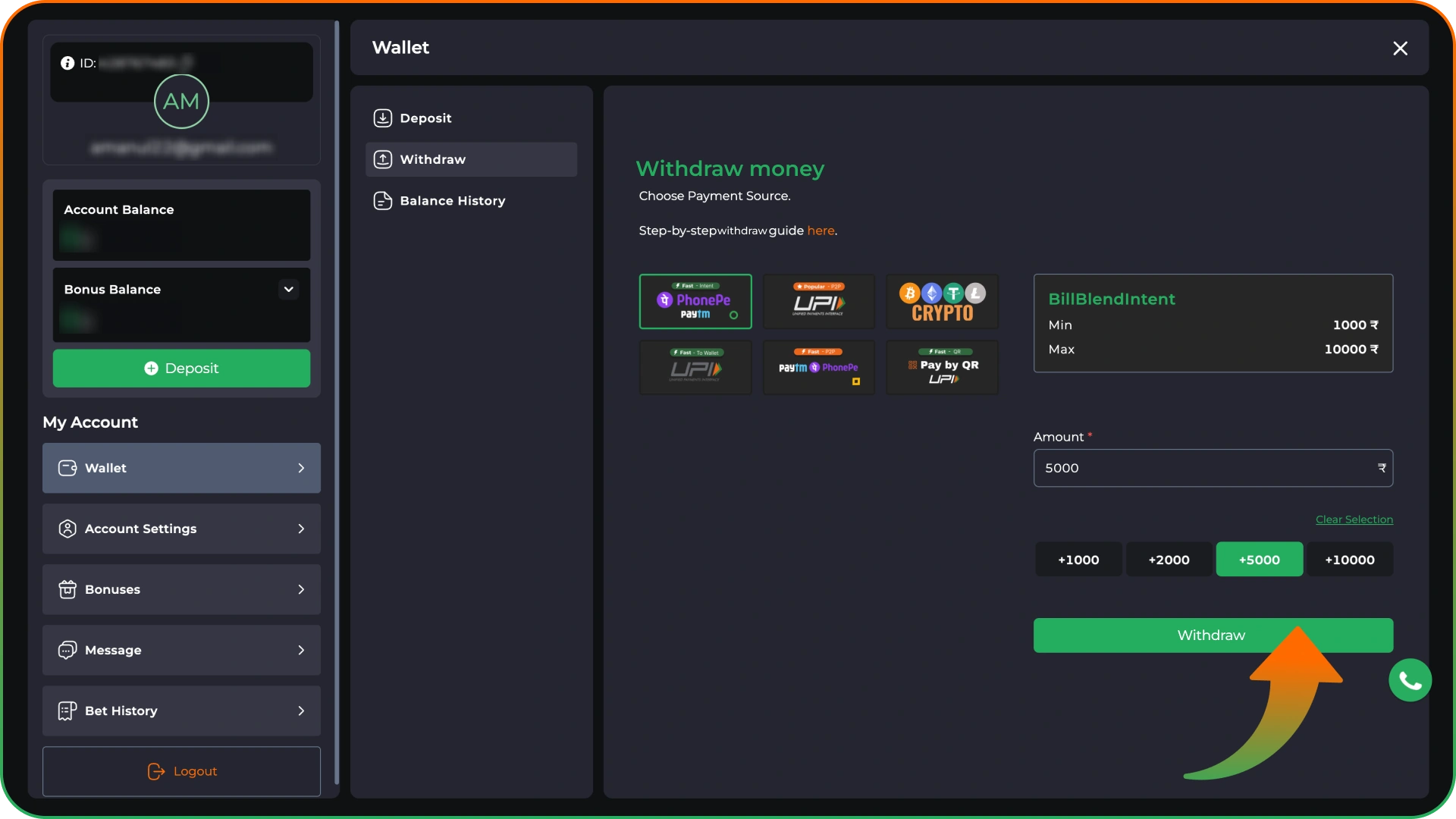The image size is (1456, 819).
Task: Click the rupee symbol in Amount field
Action: pos(1382,468)
